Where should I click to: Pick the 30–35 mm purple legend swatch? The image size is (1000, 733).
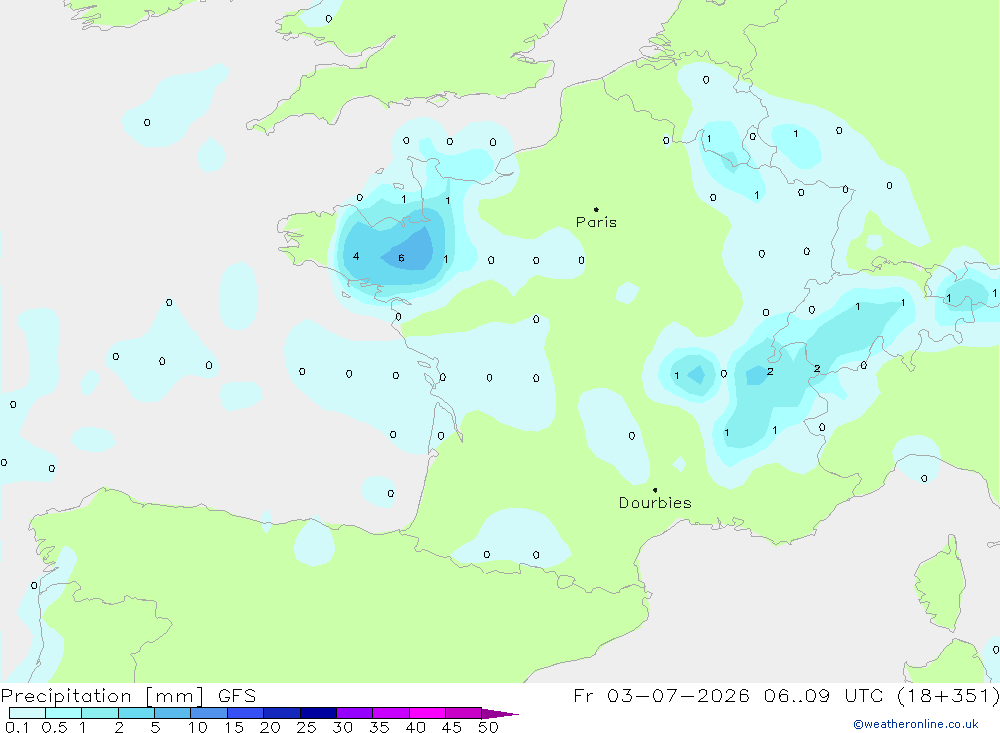[x=355, y=713]
